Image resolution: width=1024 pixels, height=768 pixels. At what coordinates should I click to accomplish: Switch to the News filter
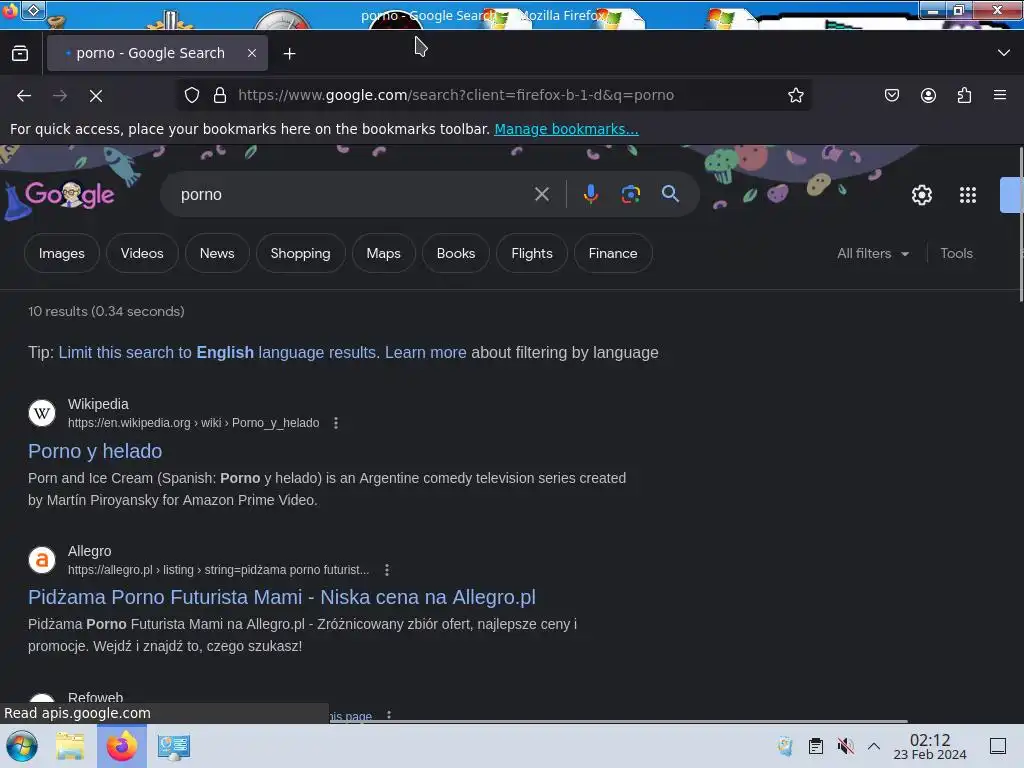pyautogui.click(x=217, y=253)
